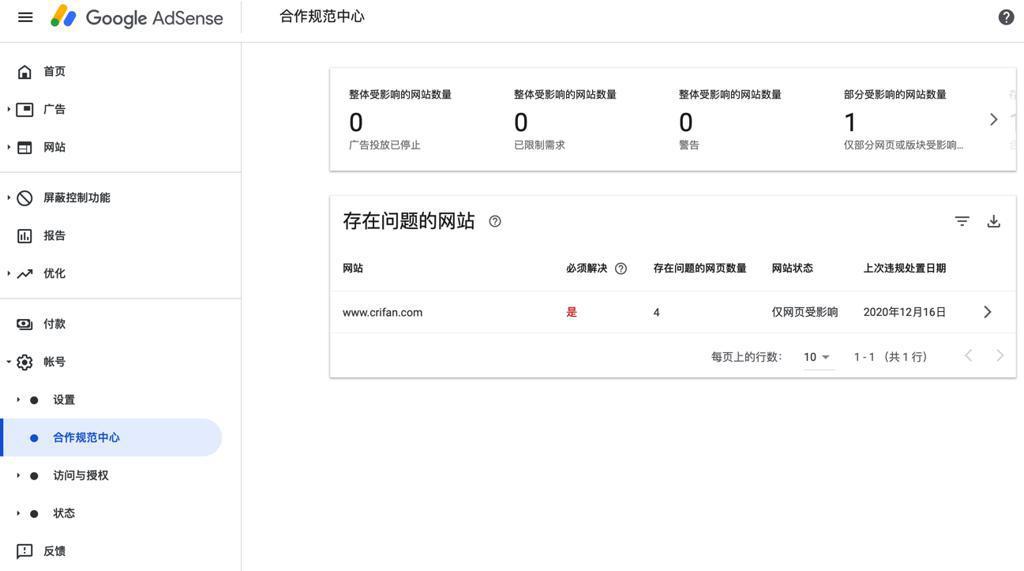Click the reports chart icon beside 报告
Image resolution: width=1024 pixels, height=571 pixels.
pyautogui.click(x=25, y=236)
